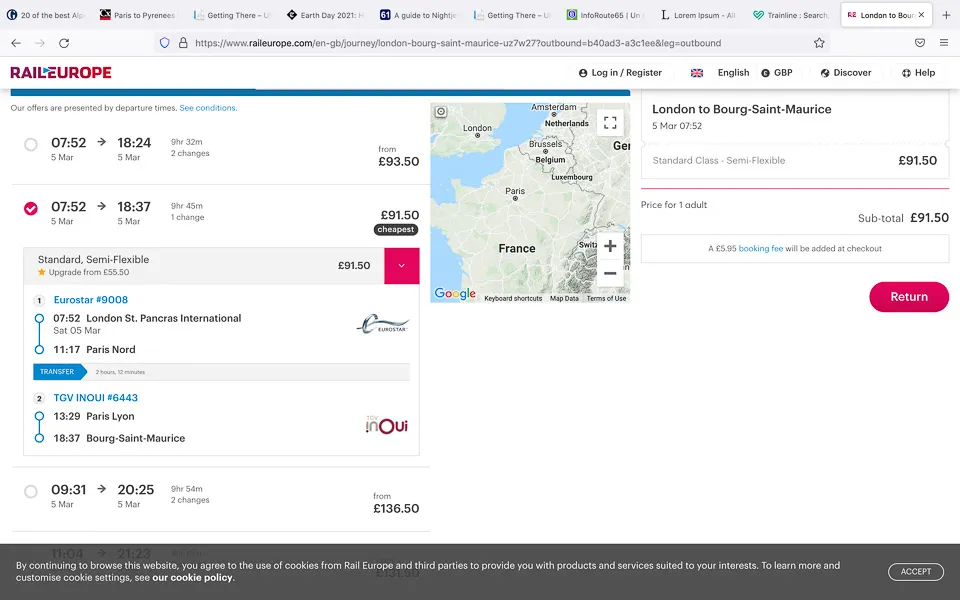Go back with the browser back arrow

[16, 43]
